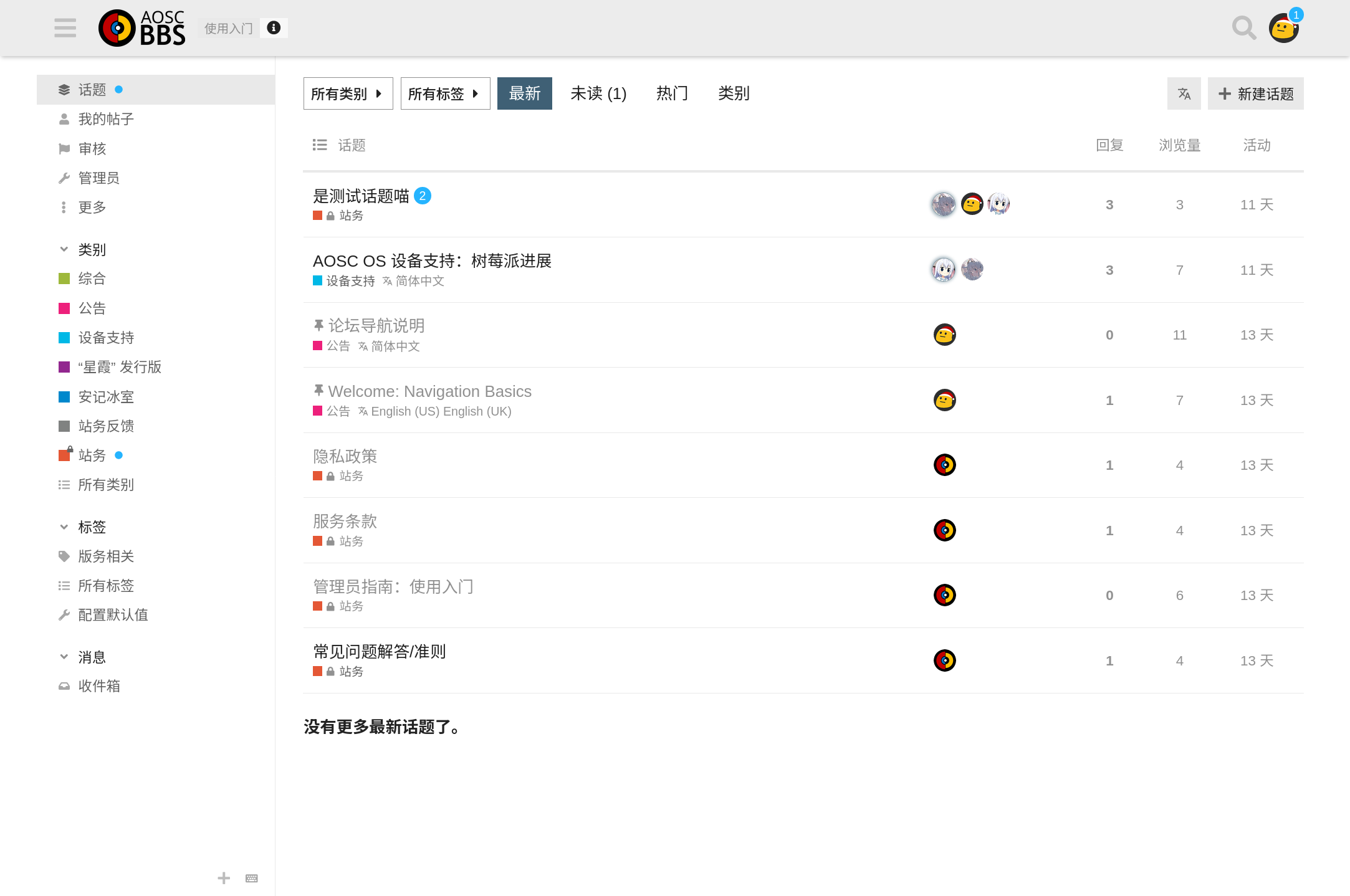Switch to the 热门 tab
This screenshot has width=1350, height=896.
tap(672, 94)
